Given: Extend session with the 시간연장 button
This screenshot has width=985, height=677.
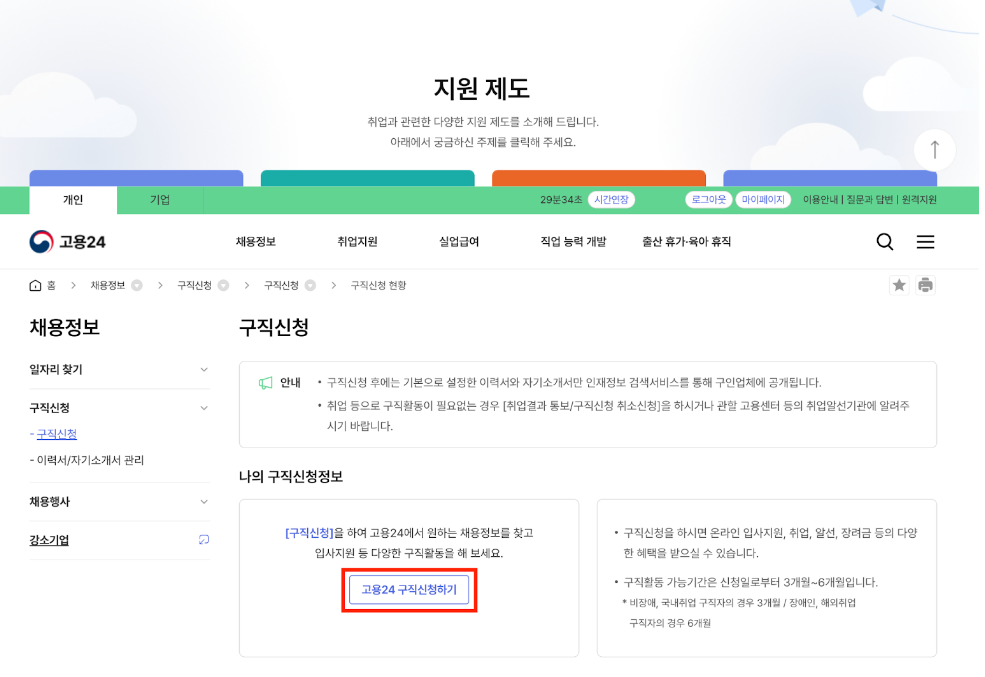Looking at the screenshot, I should (614, 199).
